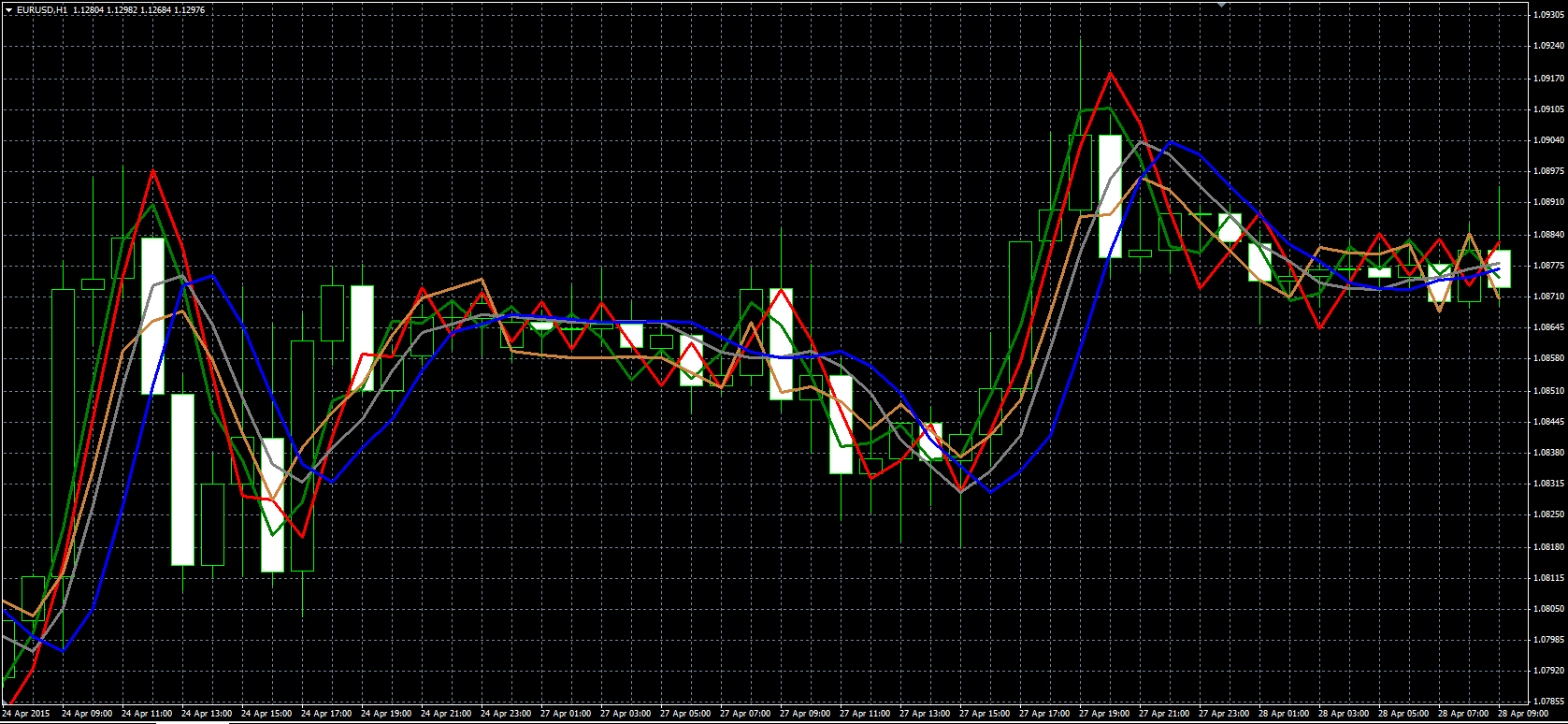The image size is (1568, 724).
Task: Click the 27 Apr 13:00 time label
Action: 925,714
